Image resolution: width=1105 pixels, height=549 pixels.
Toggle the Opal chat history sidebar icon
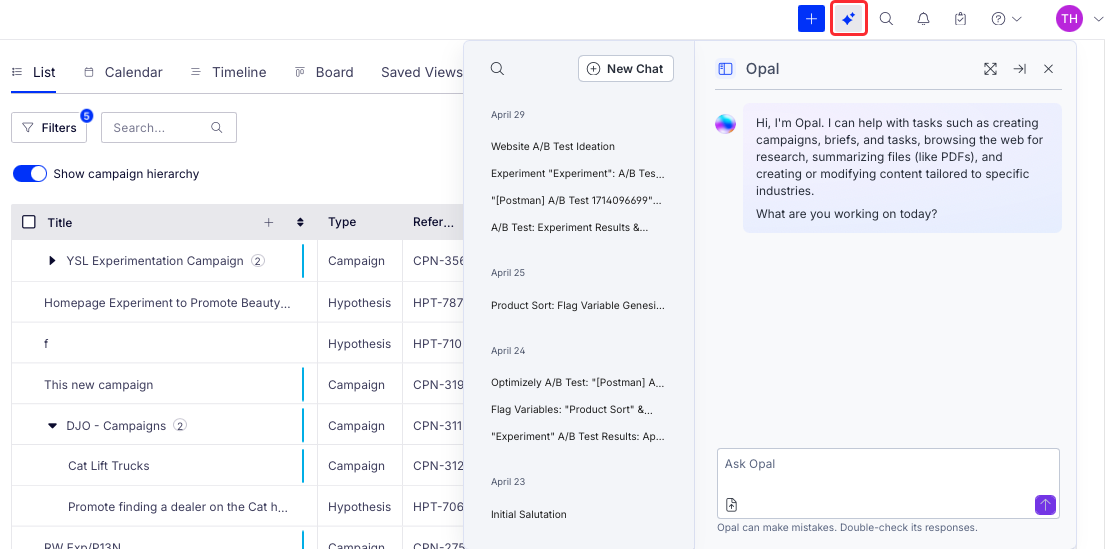pos(725,68)
